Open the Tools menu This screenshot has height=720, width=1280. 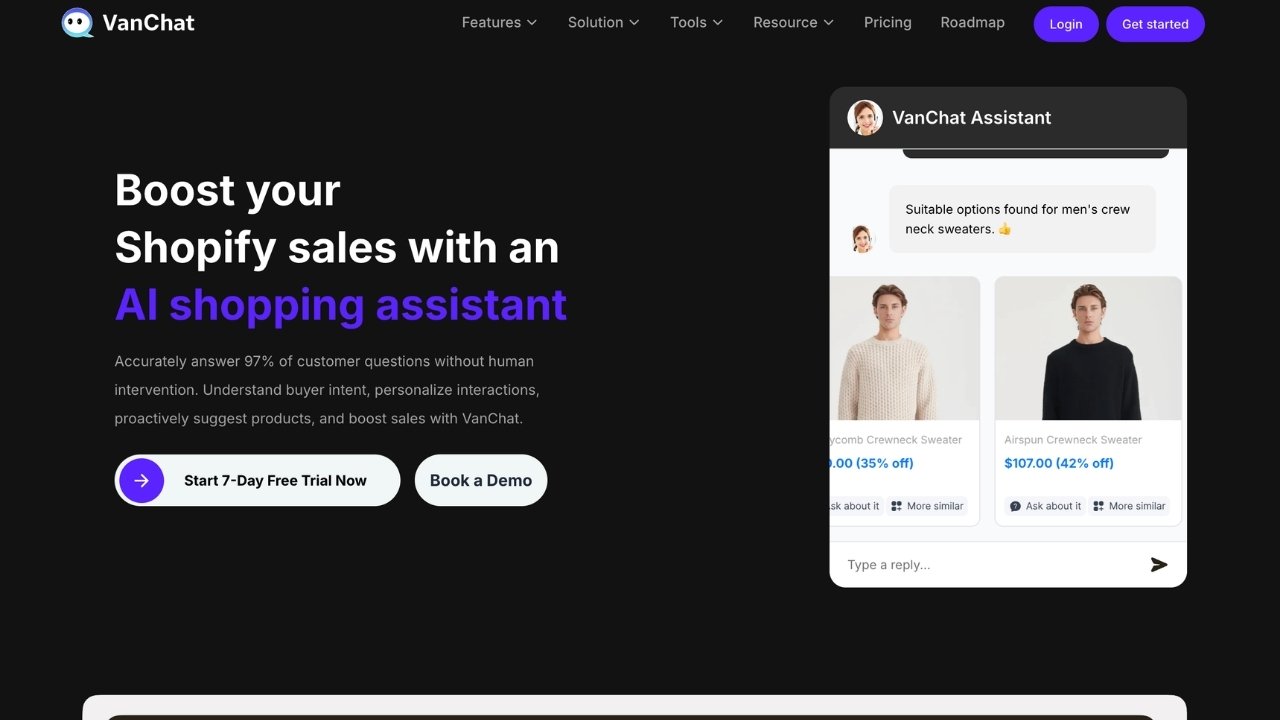coord(696,22)
